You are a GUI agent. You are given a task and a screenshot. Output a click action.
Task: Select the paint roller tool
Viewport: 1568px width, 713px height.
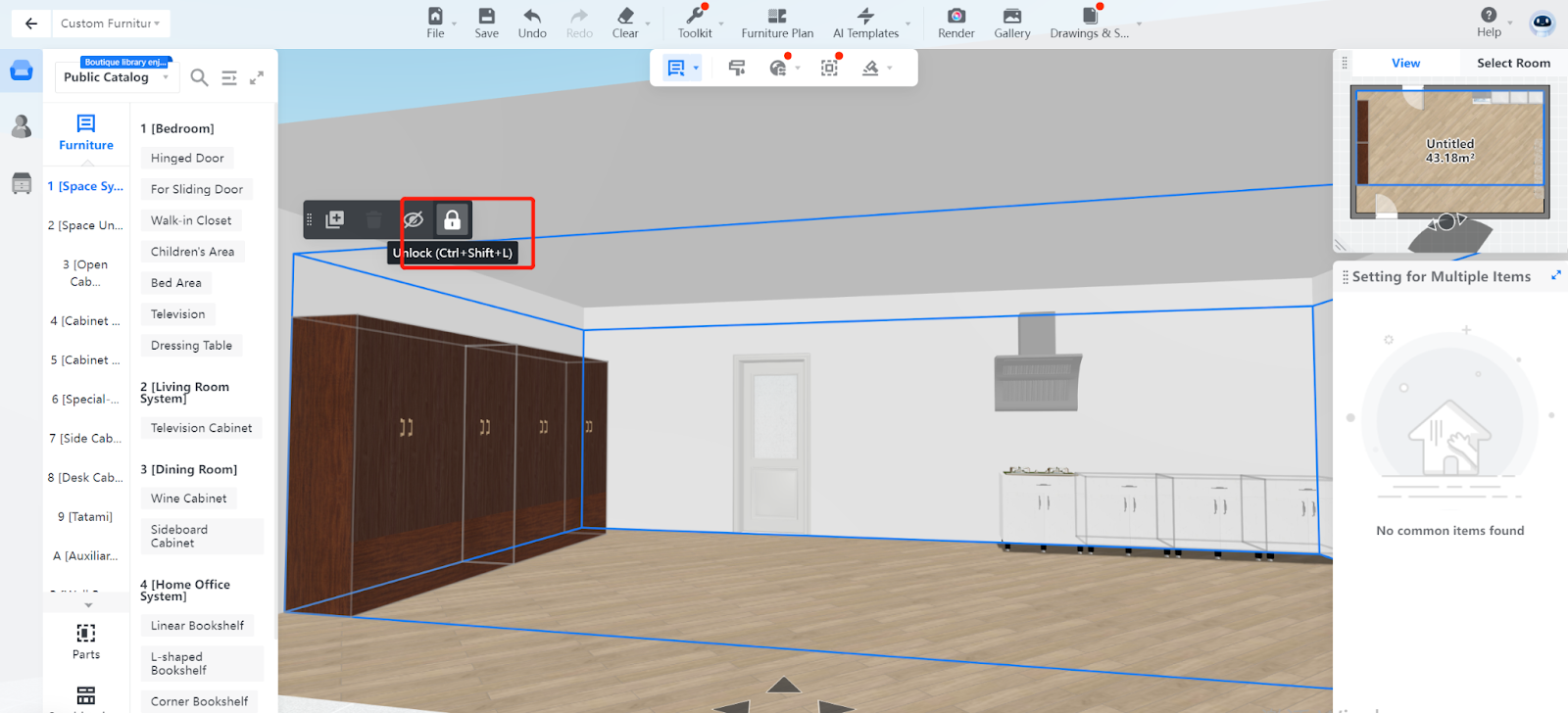click(737, 68)
